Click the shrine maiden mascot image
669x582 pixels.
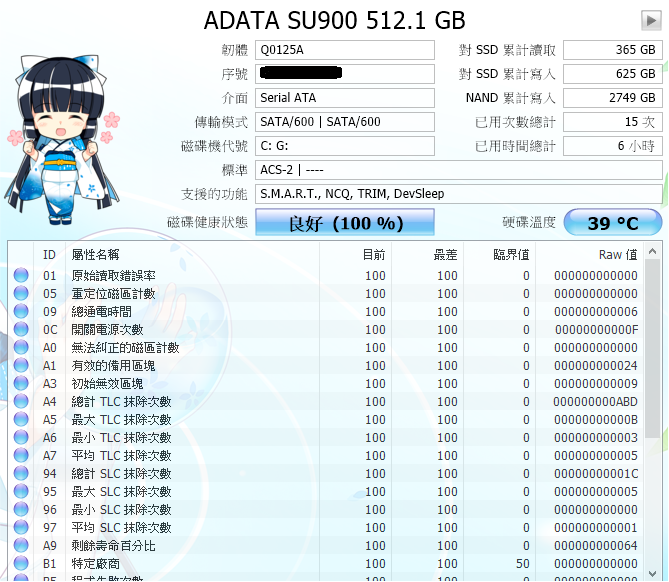63,139
